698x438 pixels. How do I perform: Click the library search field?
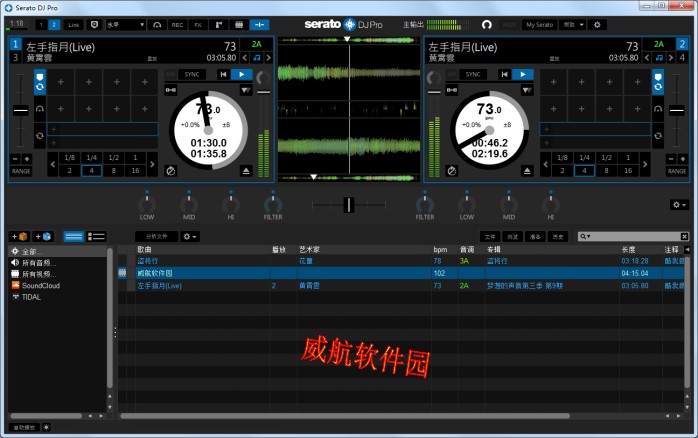click(634, 236)
